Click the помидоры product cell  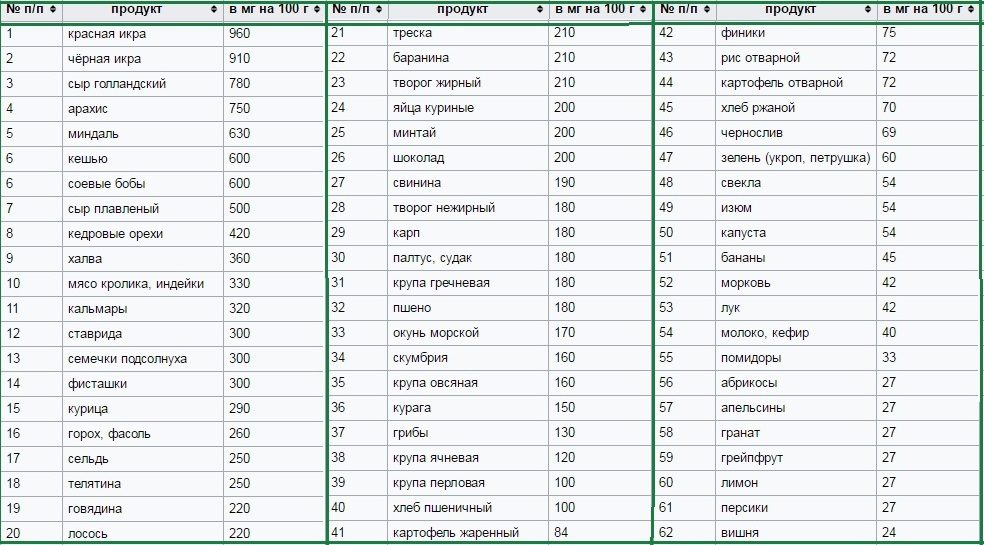(x=796, y=358)
